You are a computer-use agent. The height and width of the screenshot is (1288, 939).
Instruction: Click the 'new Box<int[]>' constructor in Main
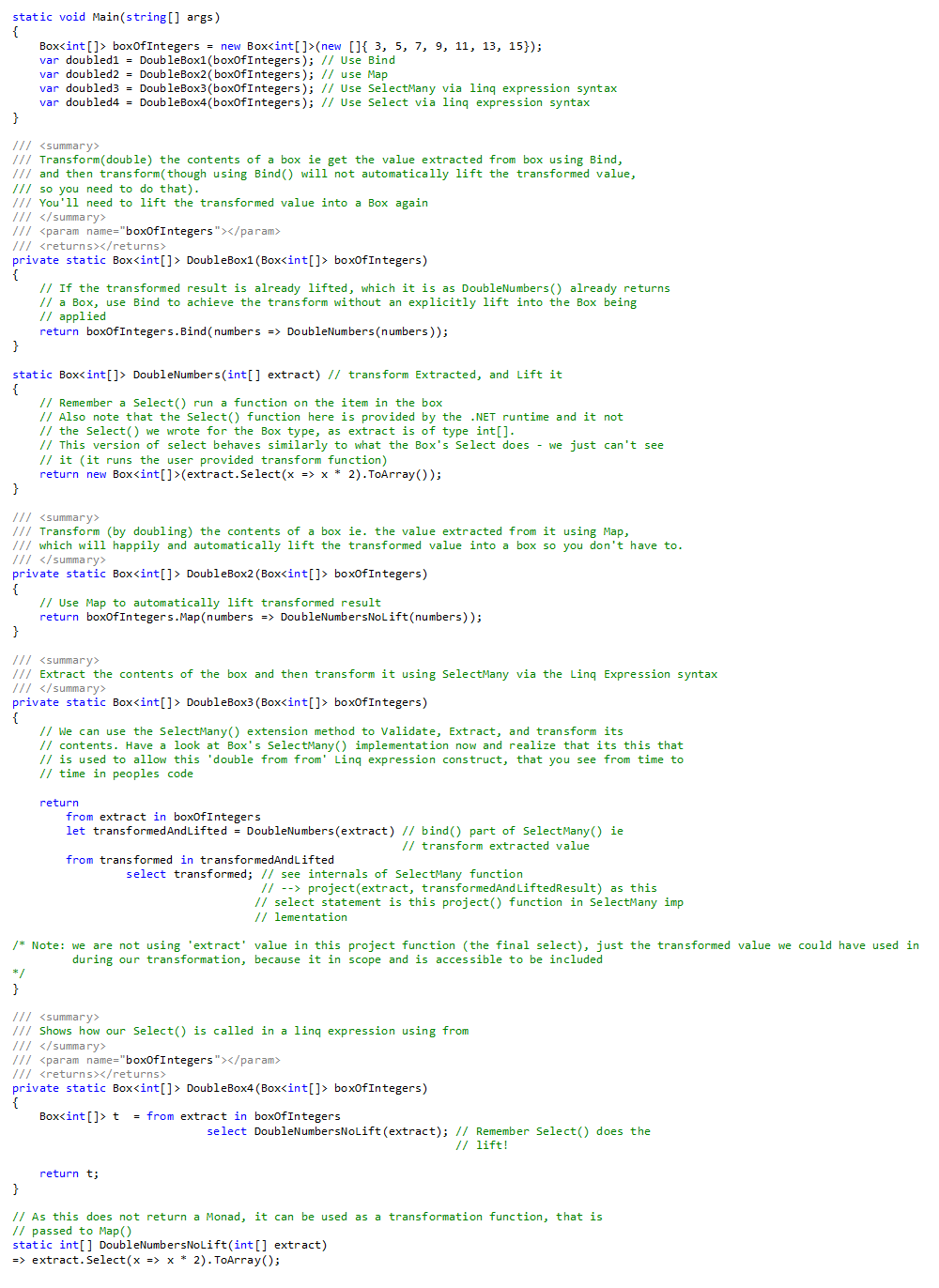pyautogui.click(x=268, y=46)
